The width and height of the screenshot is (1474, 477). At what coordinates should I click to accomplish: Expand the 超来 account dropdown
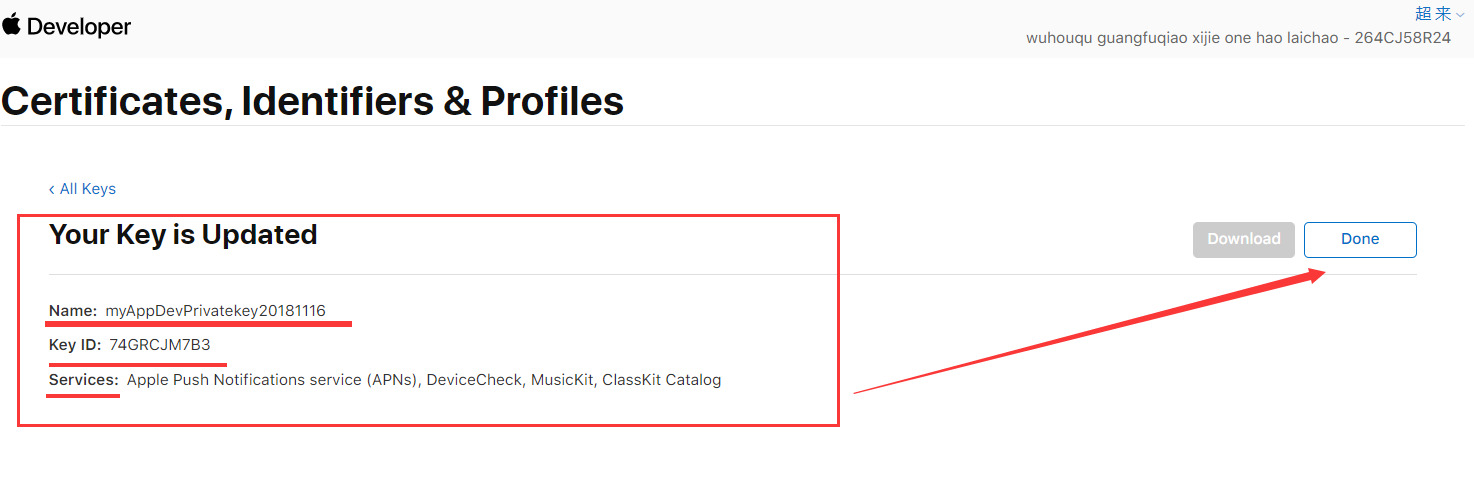tap(1433, 13)
